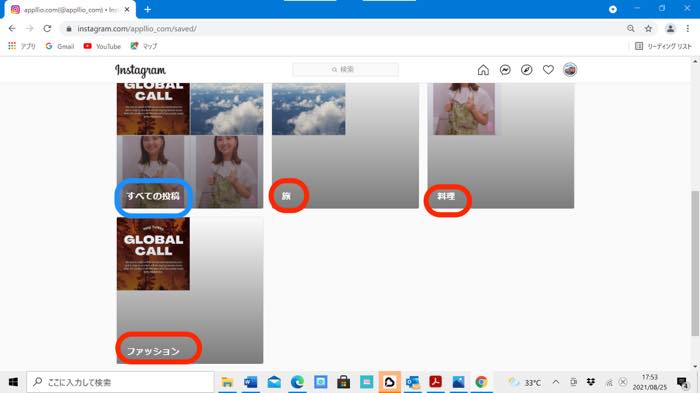Open File Explorer from taskbar
700x393 pixels.
pyautogui.click(x=227, y=382)
